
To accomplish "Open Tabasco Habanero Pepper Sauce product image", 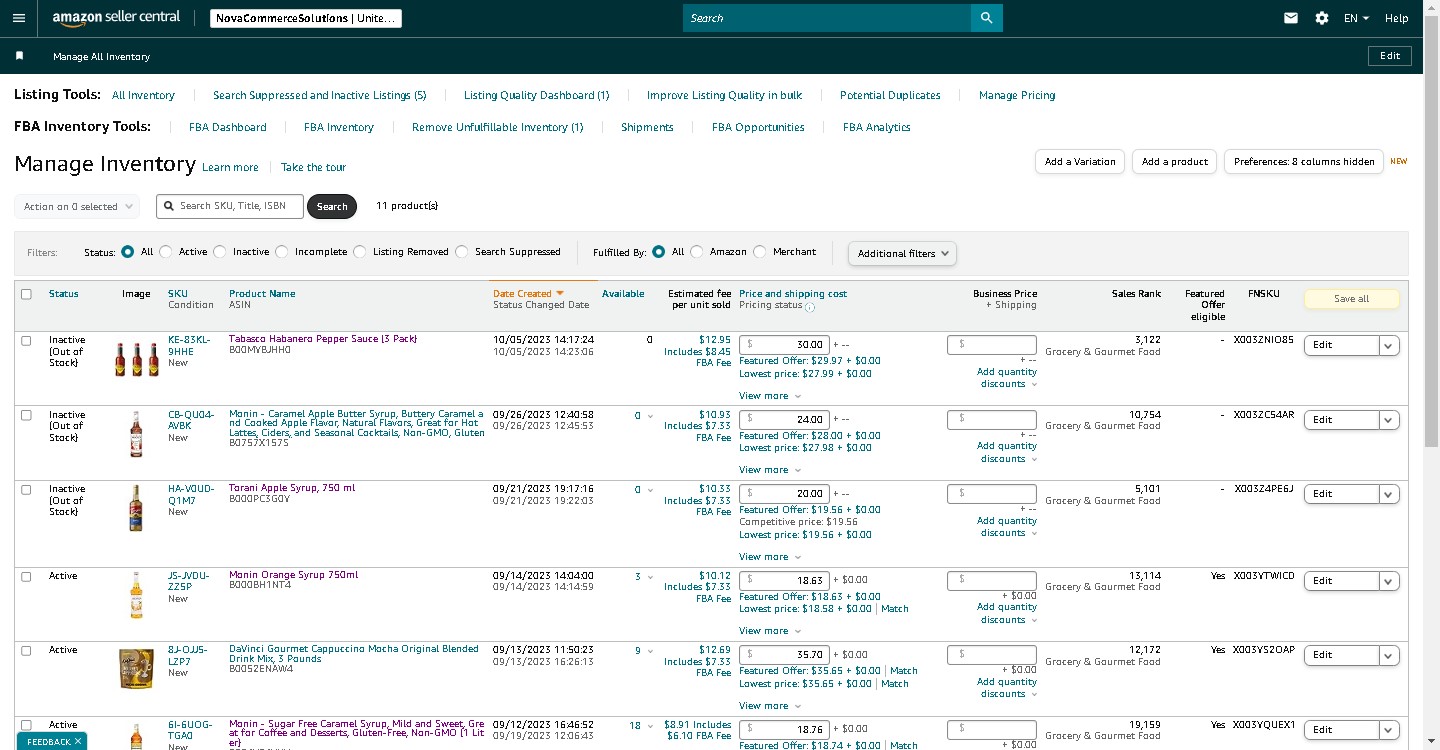I will [136, 358].
